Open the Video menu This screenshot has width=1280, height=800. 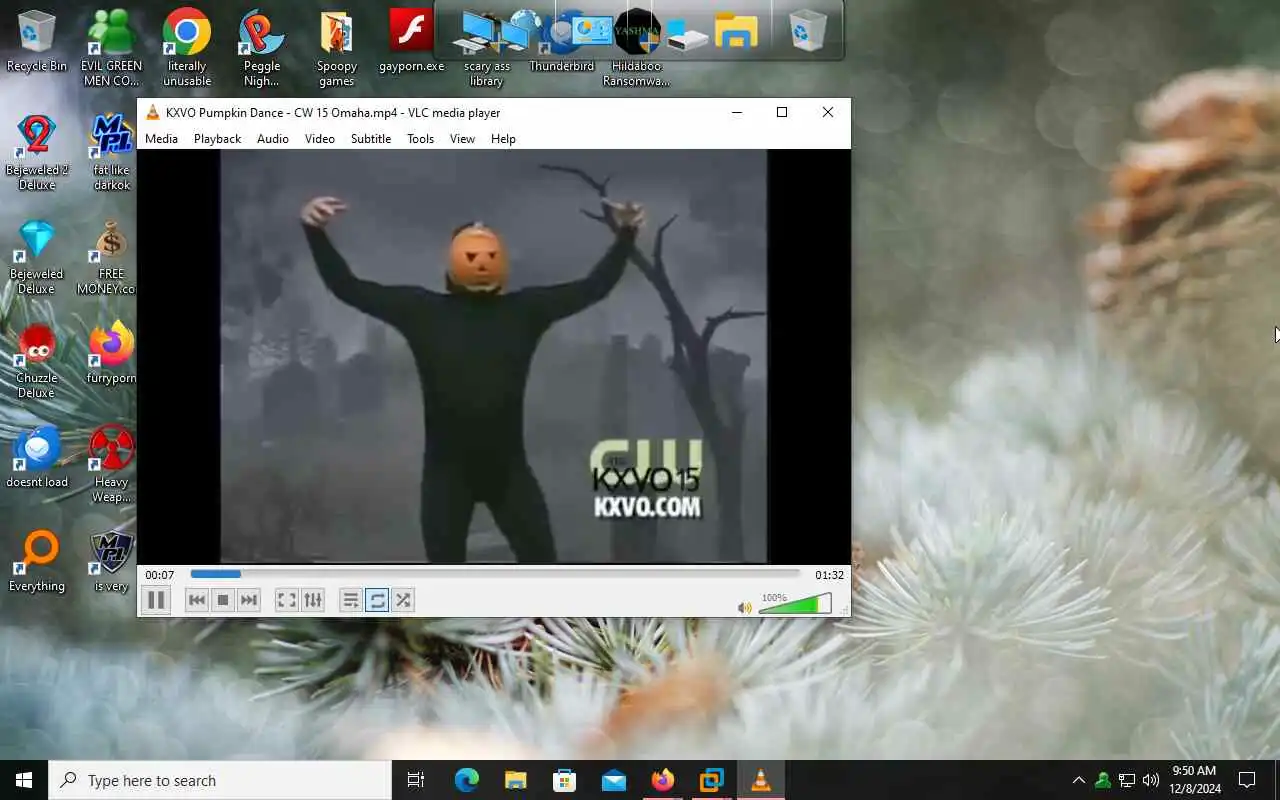319,139
